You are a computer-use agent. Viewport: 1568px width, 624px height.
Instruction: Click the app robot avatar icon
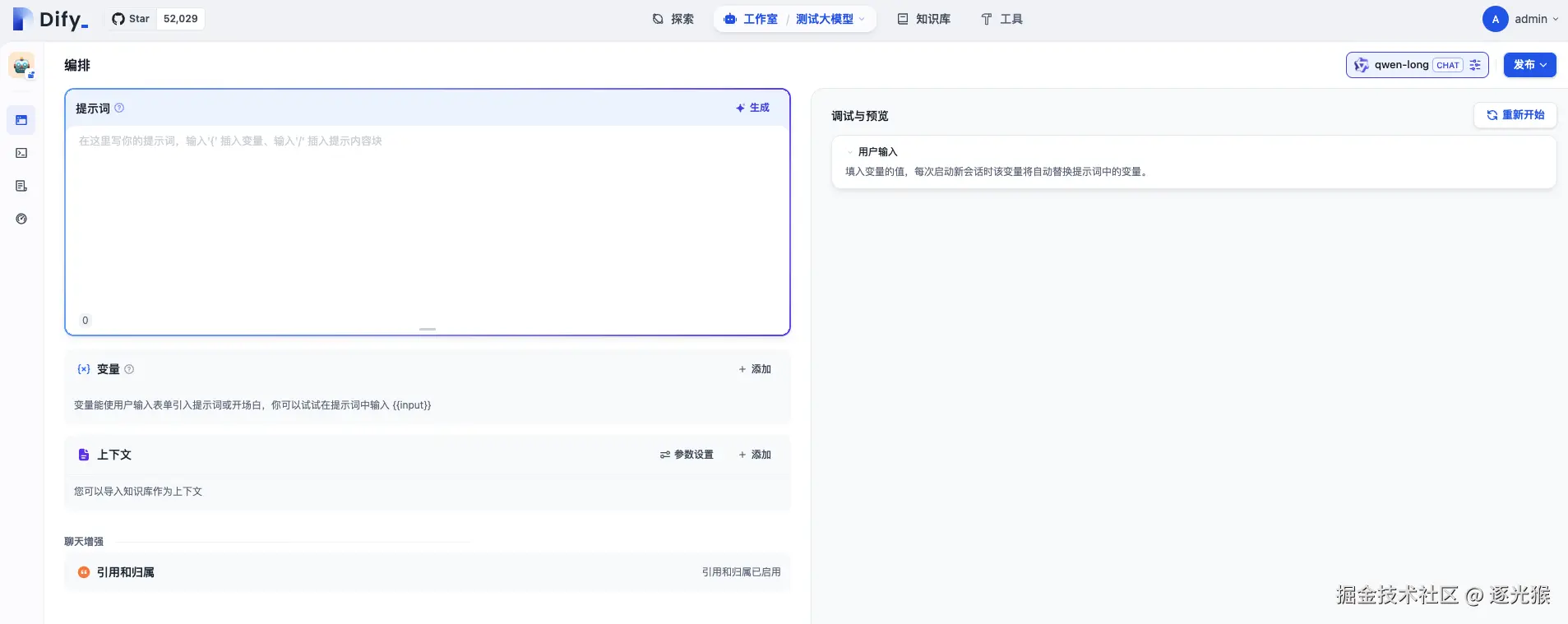click(x=21, y=65)
